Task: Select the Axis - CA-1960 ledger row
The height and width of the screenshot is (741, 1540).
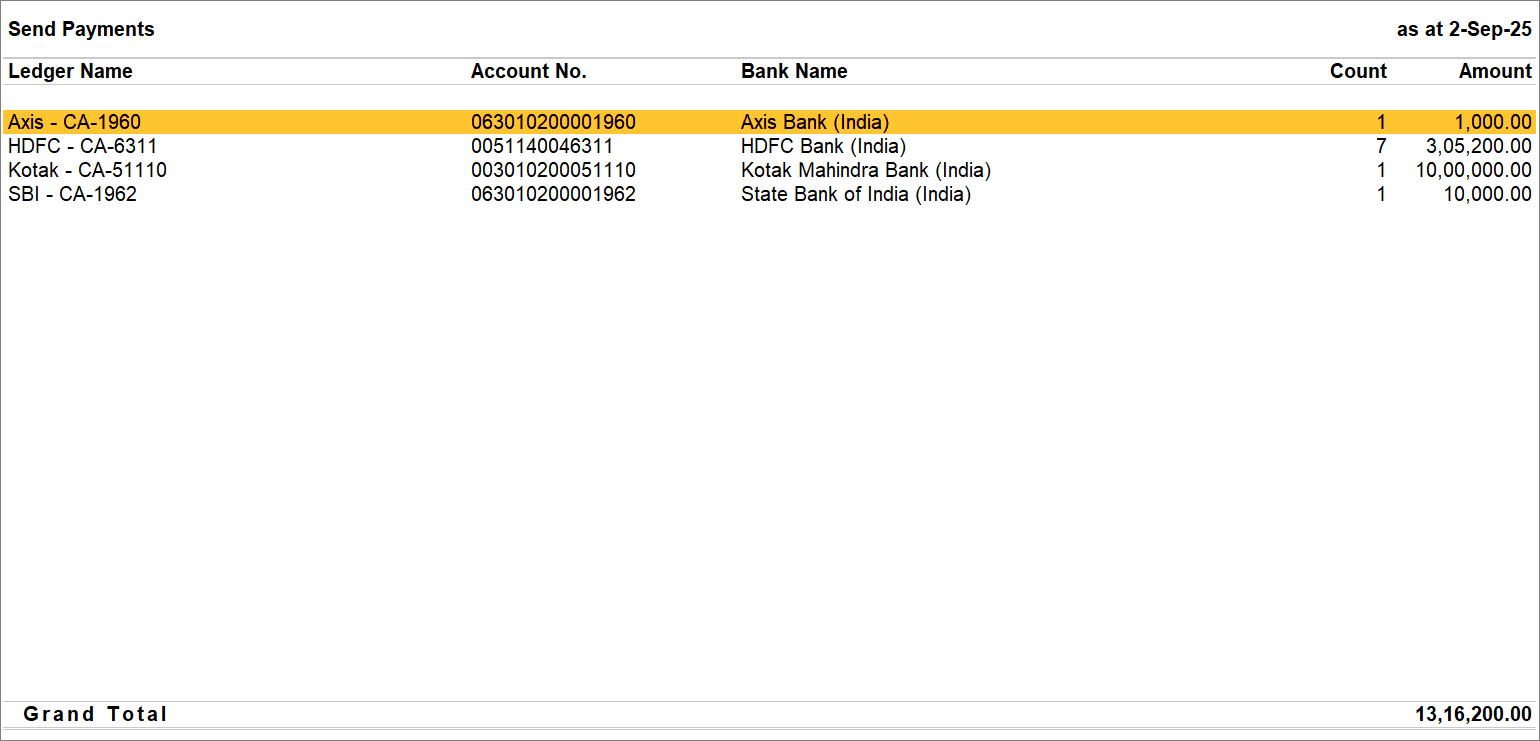Action: [x=75, y=122]
